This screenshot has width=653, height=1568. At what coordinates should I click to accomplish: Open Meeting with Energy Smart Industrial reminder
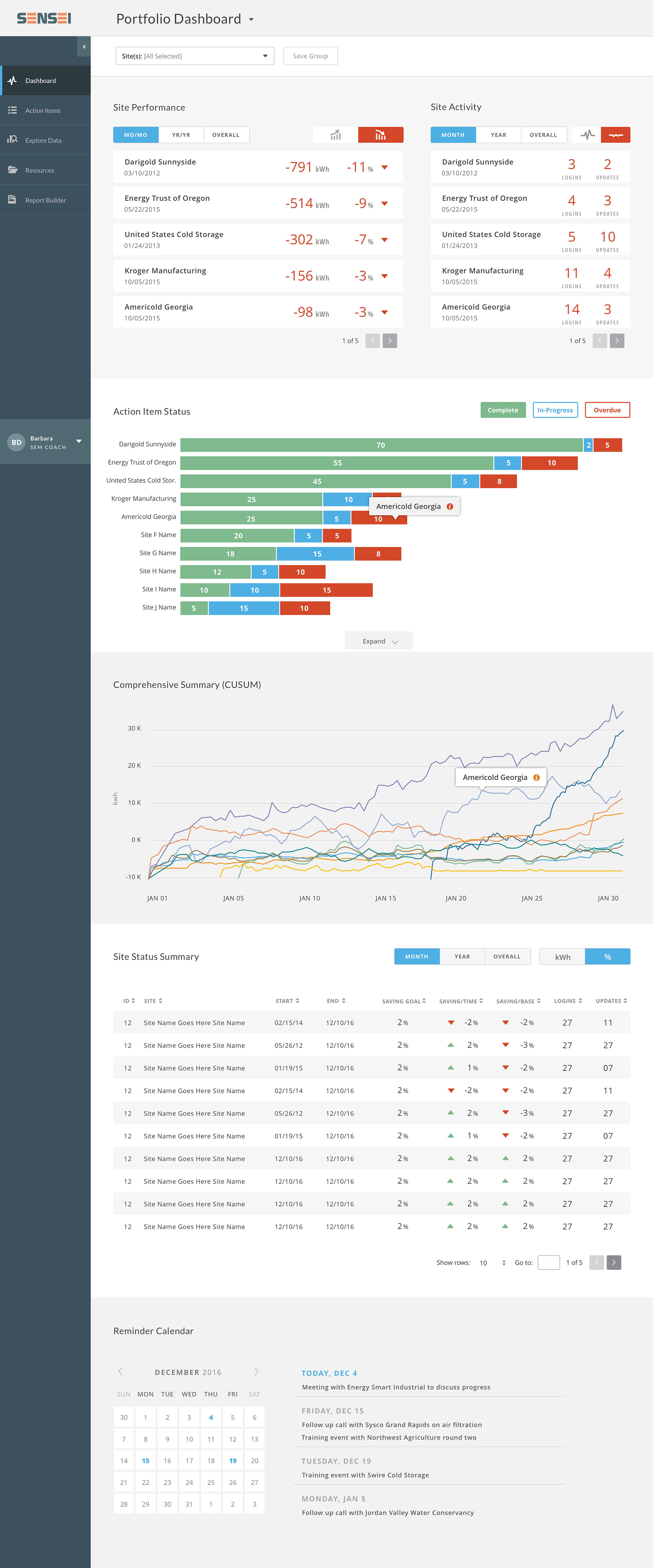(396, 1387)
